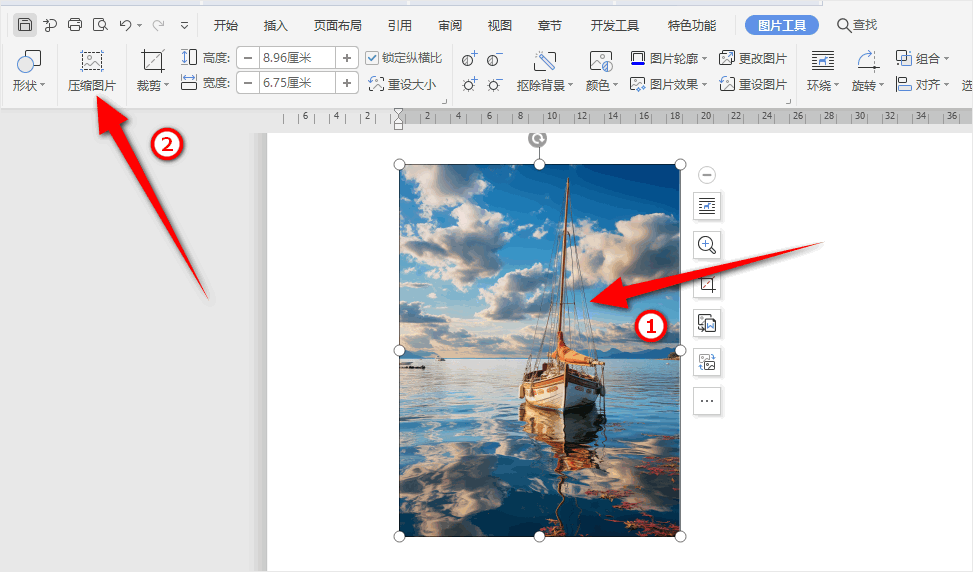Viewport: 973px width, 572px height.
Task: Click the increase contrast icon
Action: click(470, 59)
